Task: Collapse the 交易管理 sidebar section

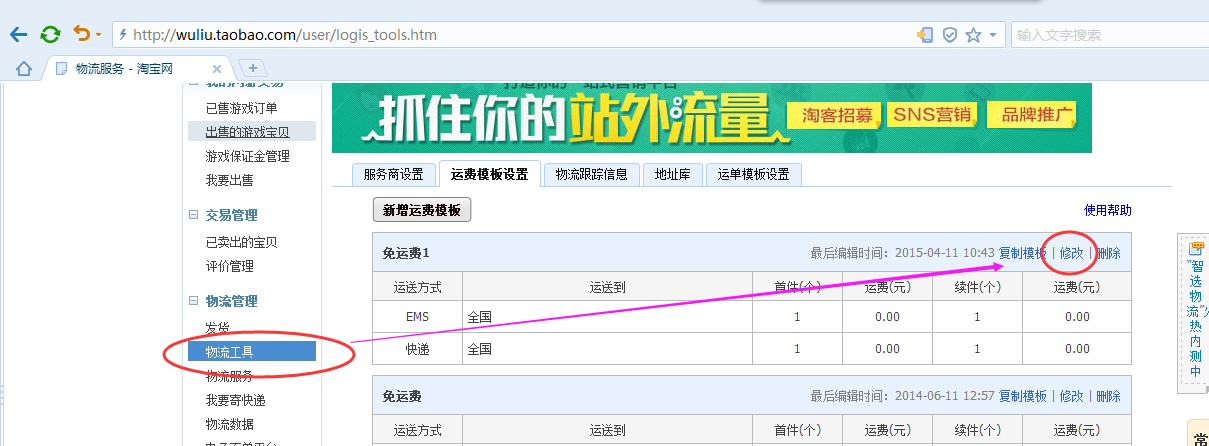Action: [194, 215]
